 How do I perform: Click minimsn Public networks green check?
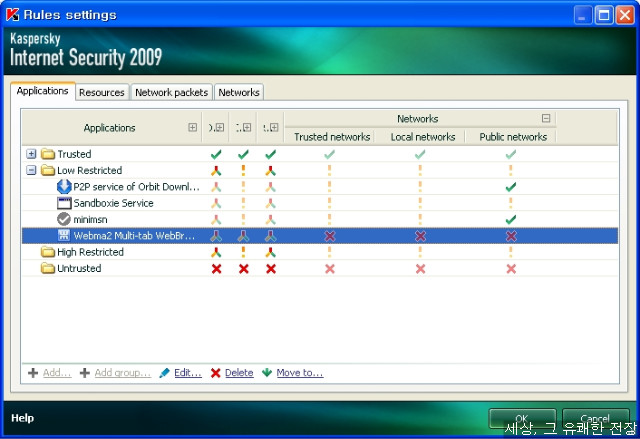click(511, 220)
